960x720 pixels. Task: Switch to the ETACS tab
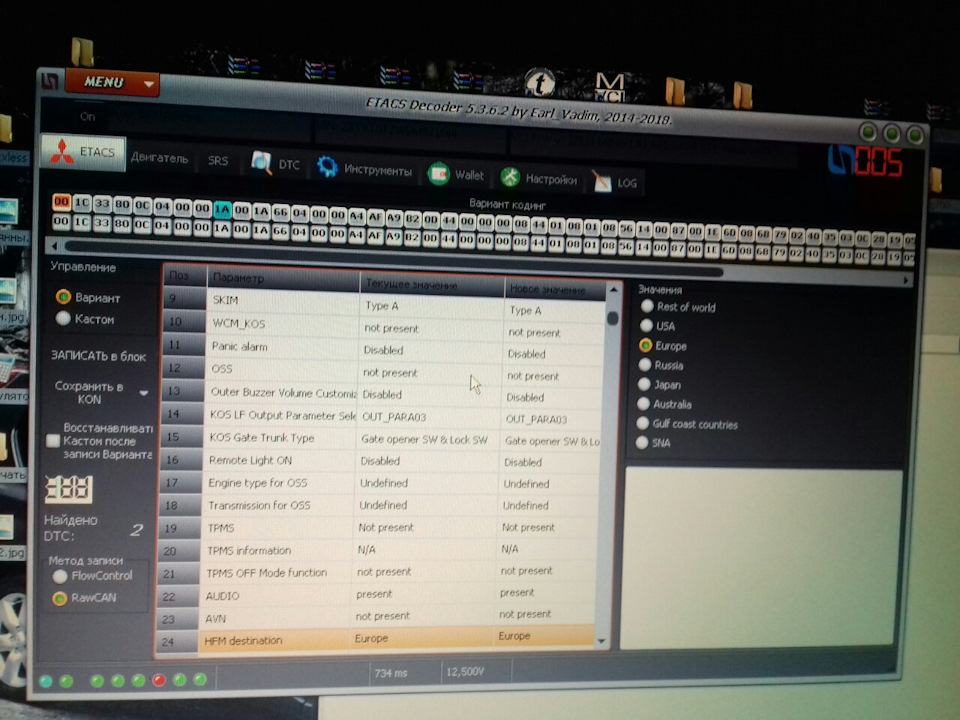point(84,152)
